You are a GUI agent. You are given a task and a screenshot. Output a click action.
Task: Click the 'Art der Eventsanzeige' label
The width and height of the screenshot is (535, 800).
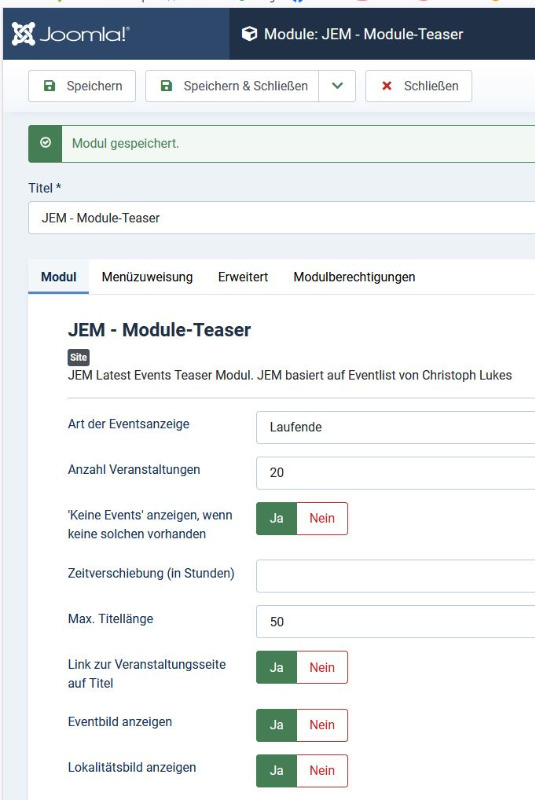[x=129, y=424]
